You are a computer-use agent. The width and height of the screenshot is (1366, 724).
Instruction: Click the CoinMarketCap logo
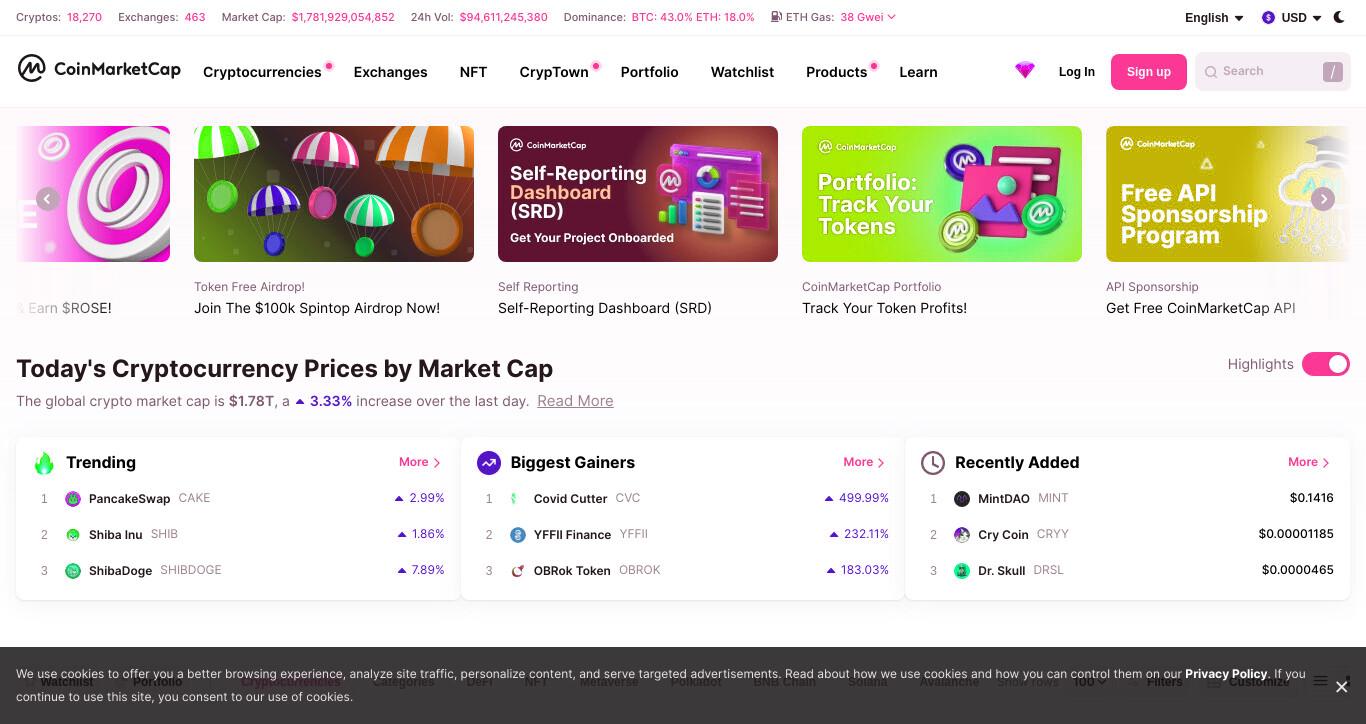tap(99, 69)
